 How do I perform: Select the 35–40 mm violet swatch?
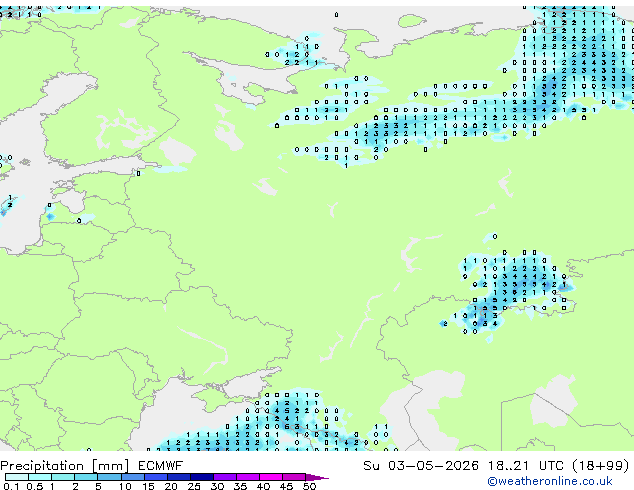point(247,477)
